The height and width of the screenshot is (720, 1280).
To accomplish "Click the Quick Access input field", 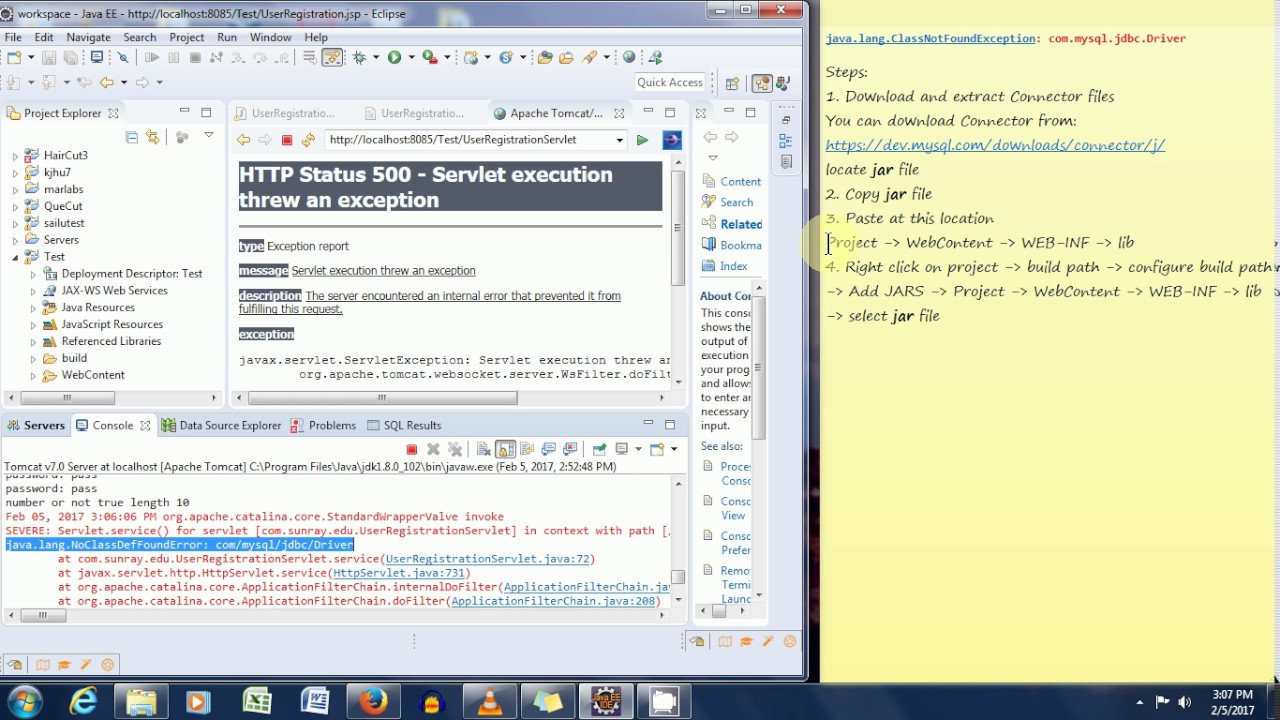I will point(670,83).
